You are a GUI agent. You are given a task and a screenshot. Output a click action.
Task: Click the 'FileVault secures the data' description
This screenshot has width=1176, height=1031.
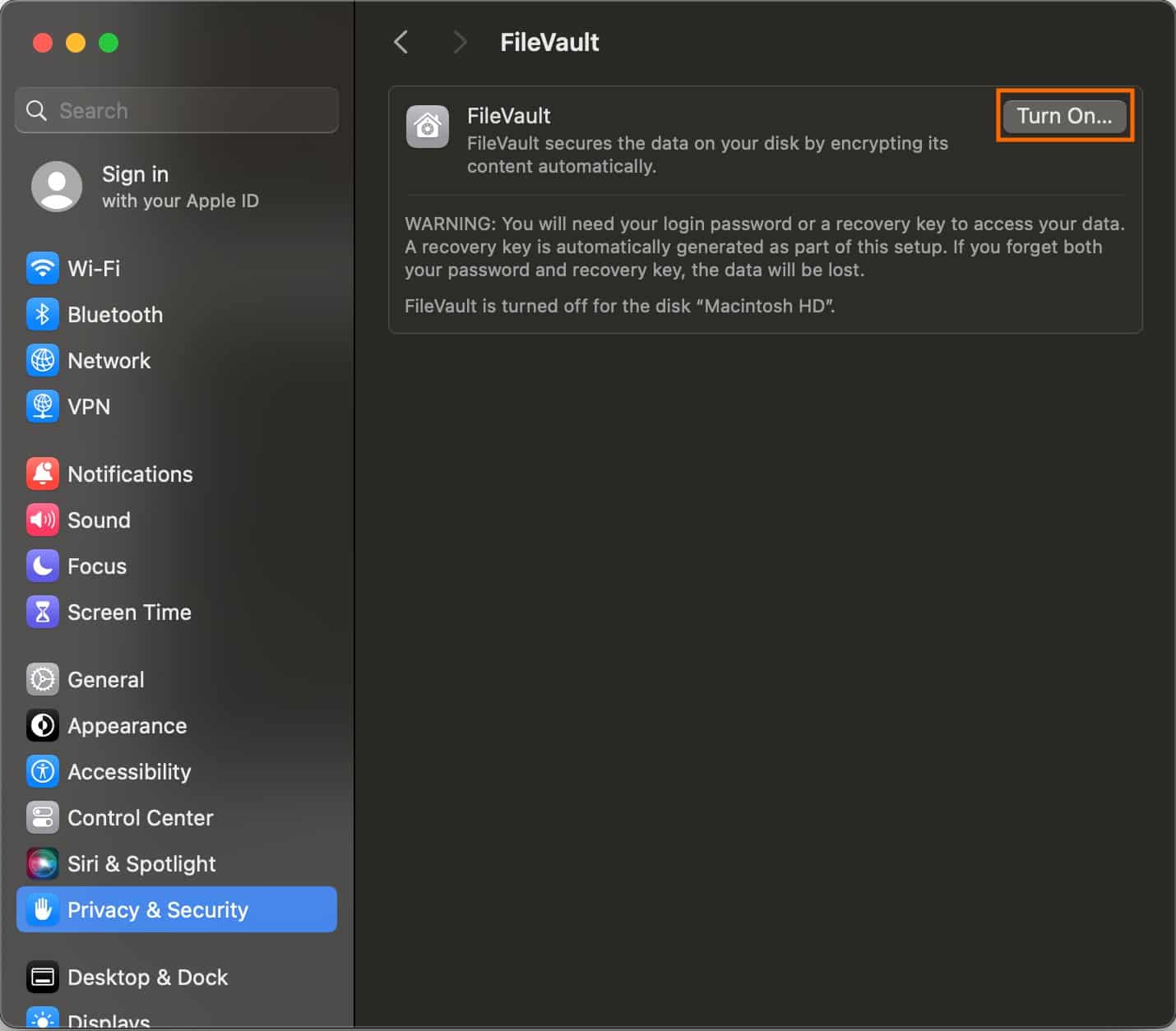pos(707,155)
